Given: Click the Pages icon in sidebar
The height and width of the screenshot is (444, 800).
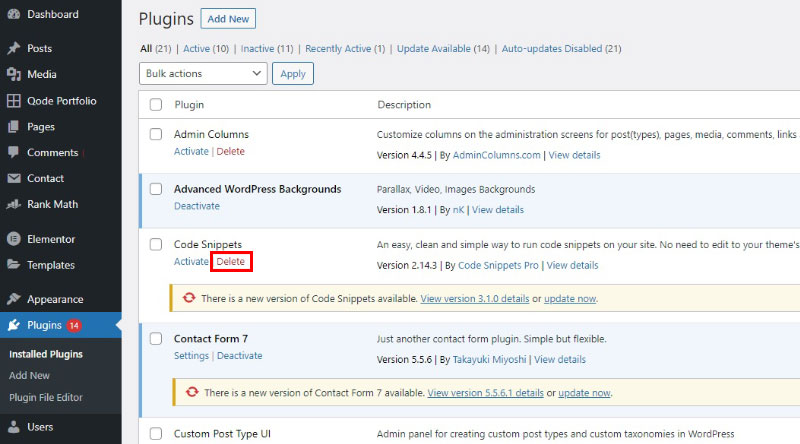Looking at the screenshot, I should coord(14,127).
